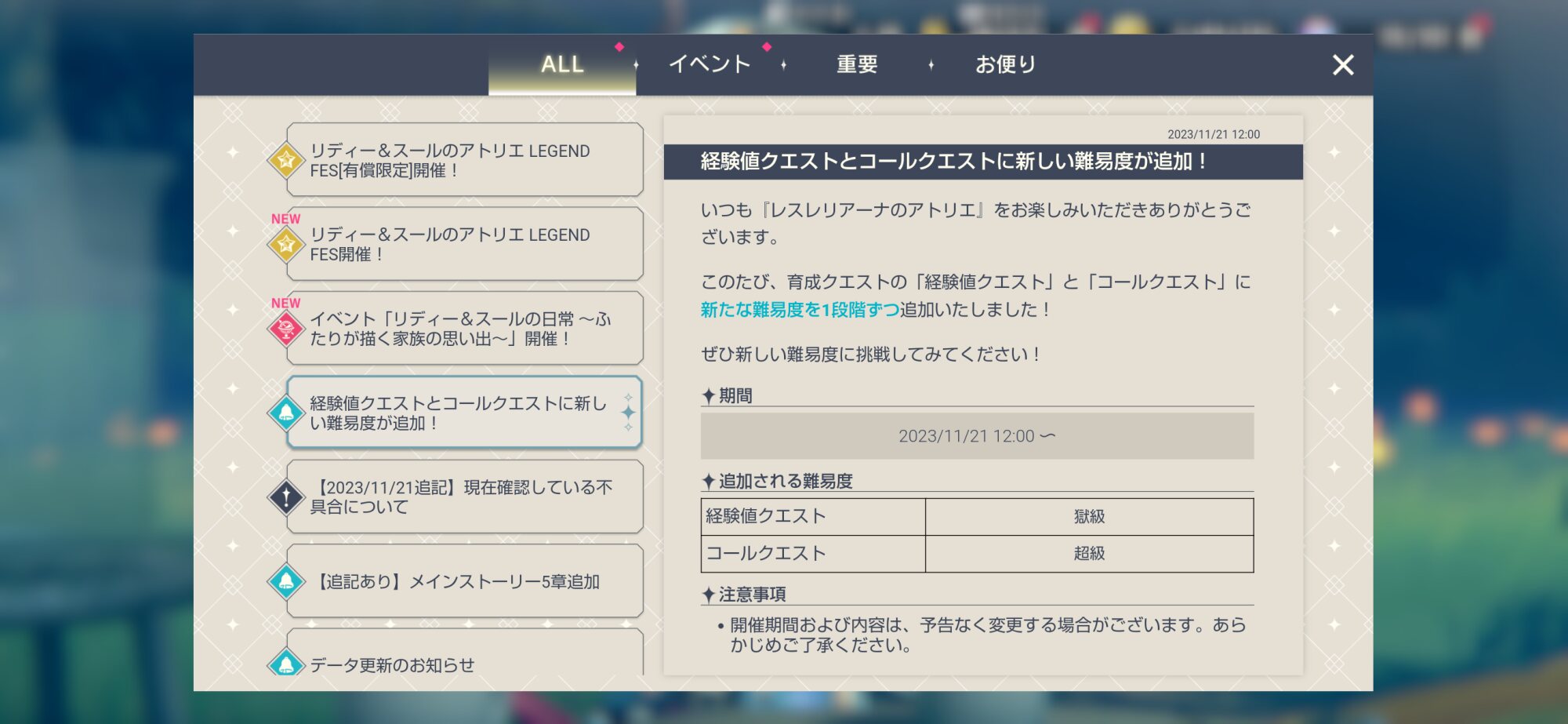Select notice 経験値クエストとコールクエストに新しい難易度が追加

tap(465, 413)
